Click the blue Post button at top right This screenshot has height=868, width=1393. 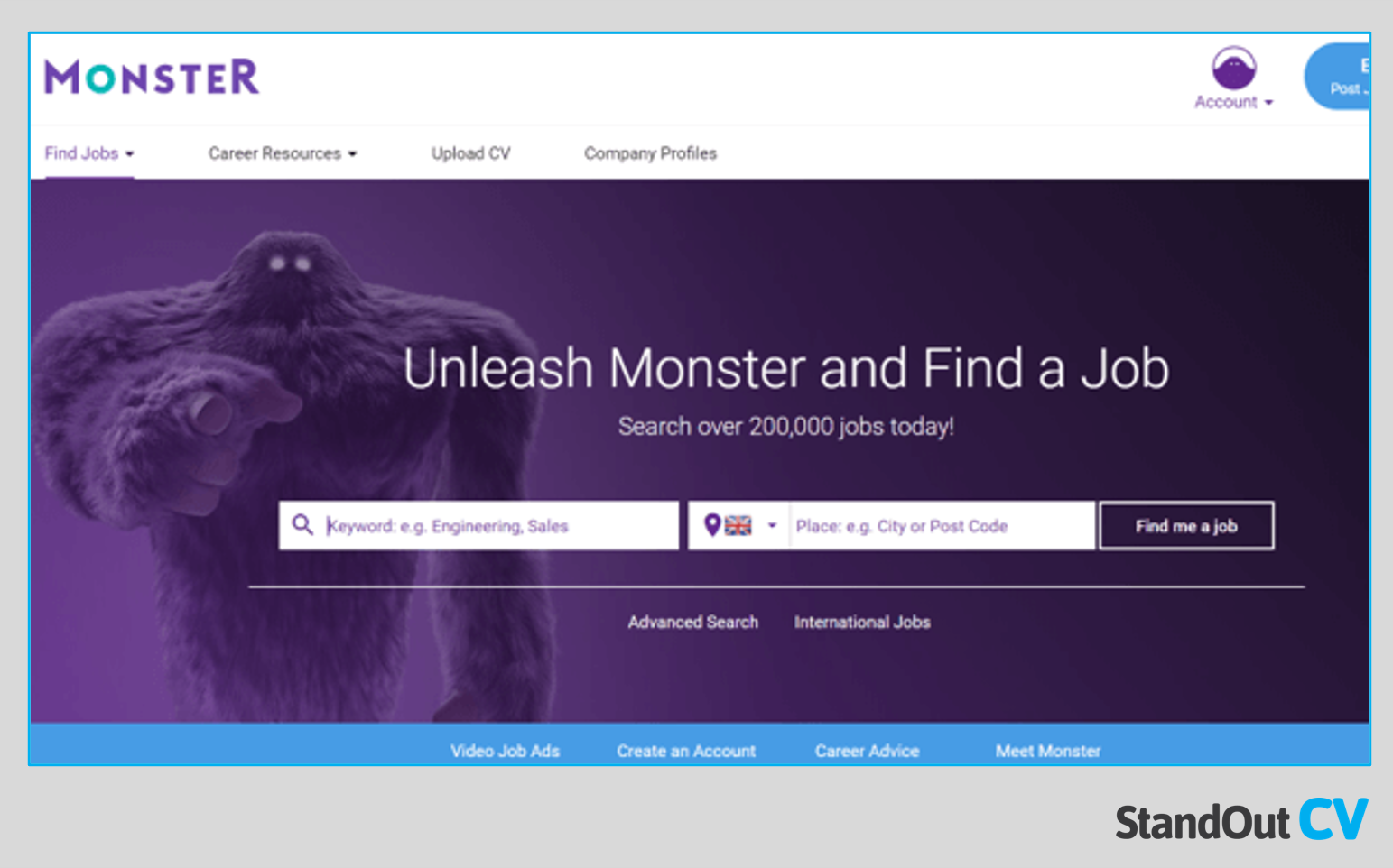(1337, 77)
